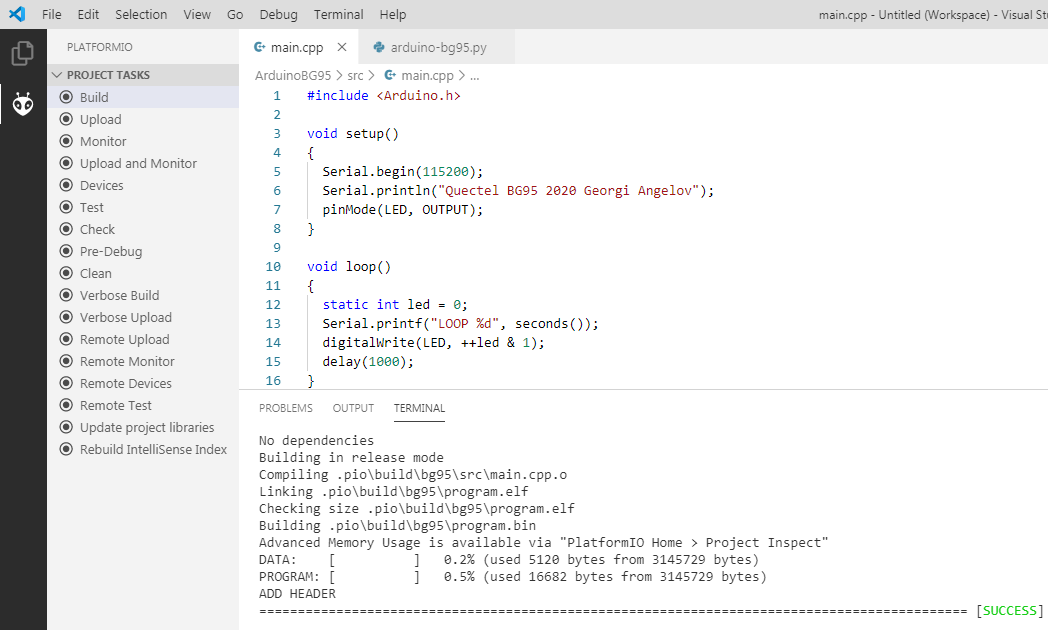Click the Serial.printf("LOOP %d") line

(461, 323)
